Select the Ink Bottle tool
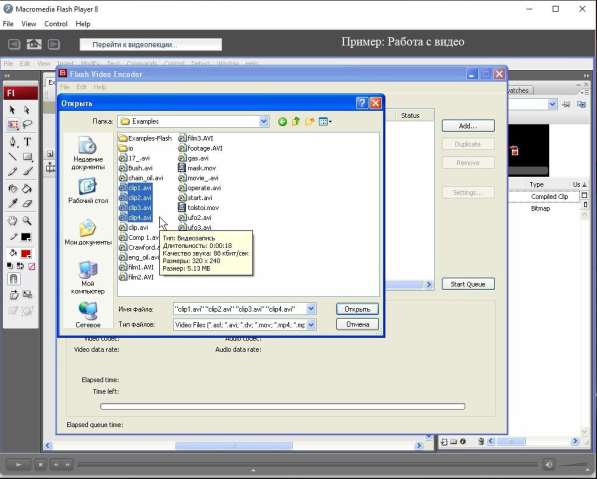597x479 pixels. pos(13,189)
